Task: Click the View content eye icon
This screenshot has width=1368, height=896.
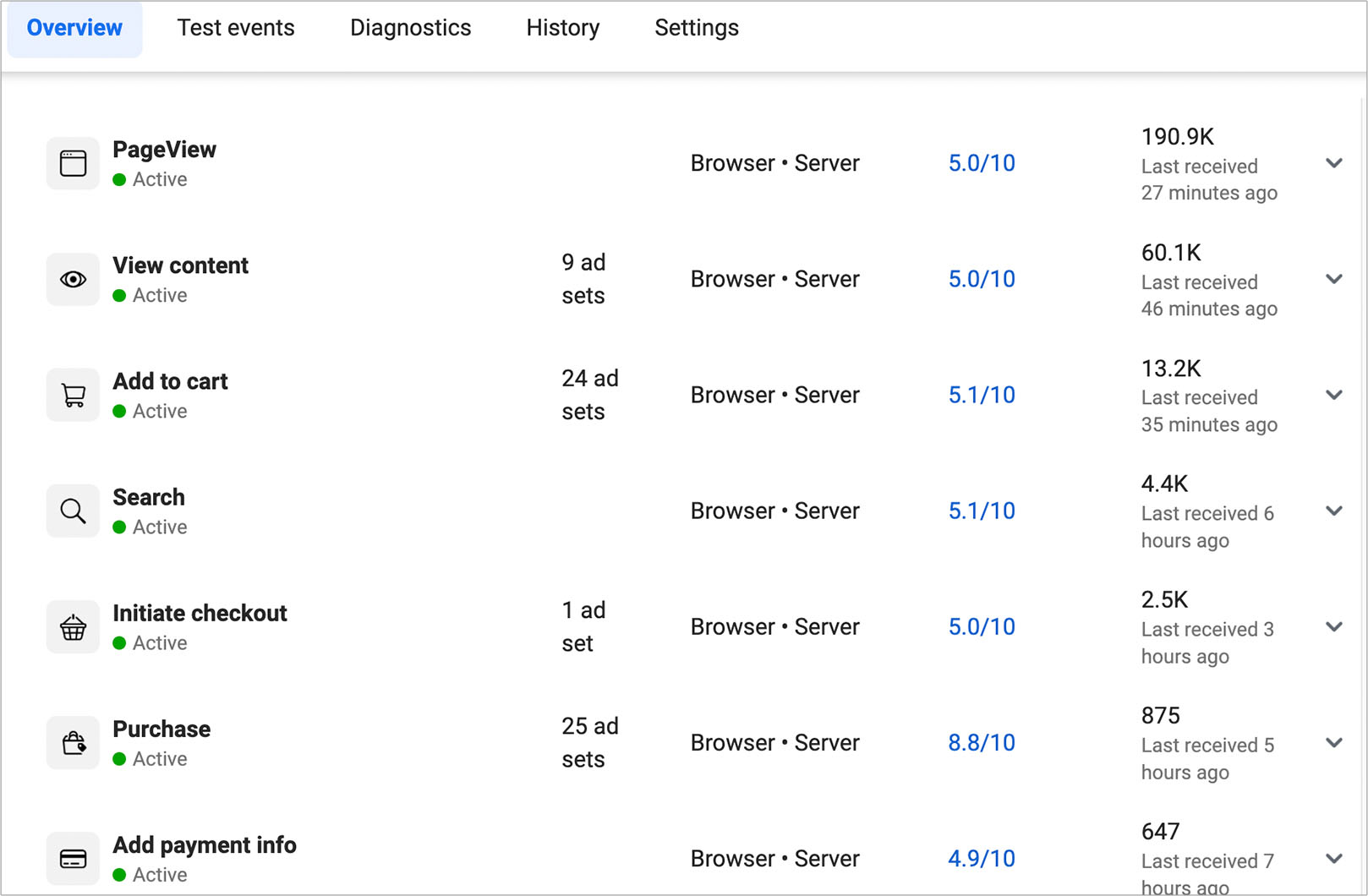Action: pos(73,279)
